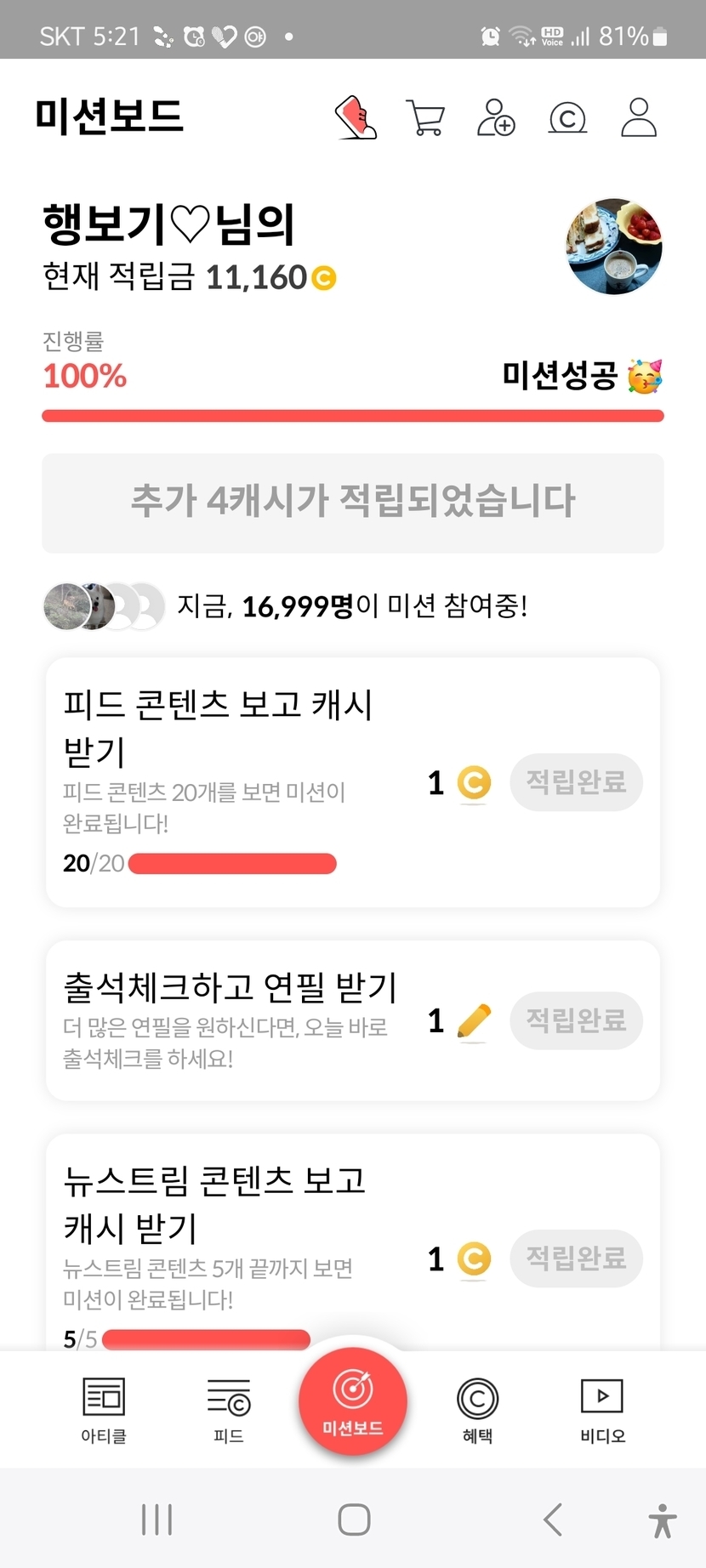
Task: Open the cash coin icon in header
Action: (567, 117)
